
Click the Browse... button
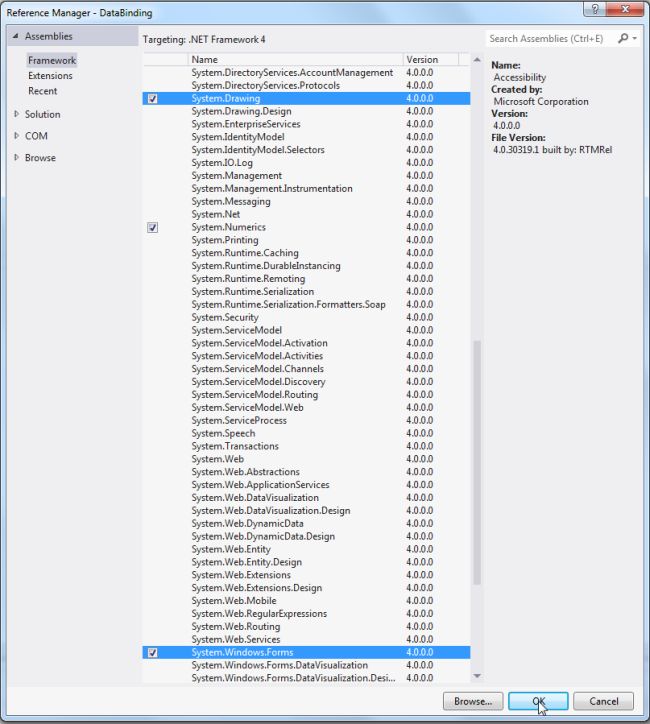(x=473, y=701)
